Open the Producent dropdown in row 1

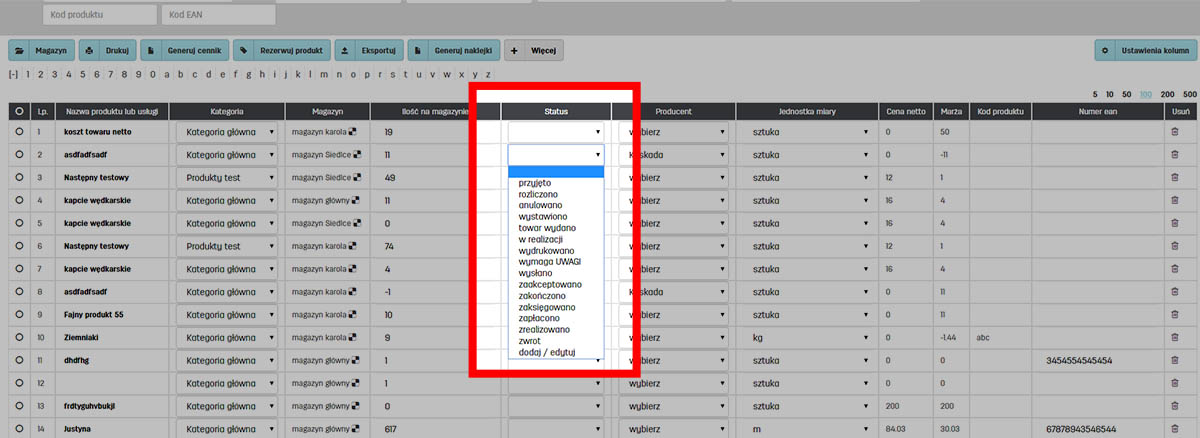pos(675,131)
